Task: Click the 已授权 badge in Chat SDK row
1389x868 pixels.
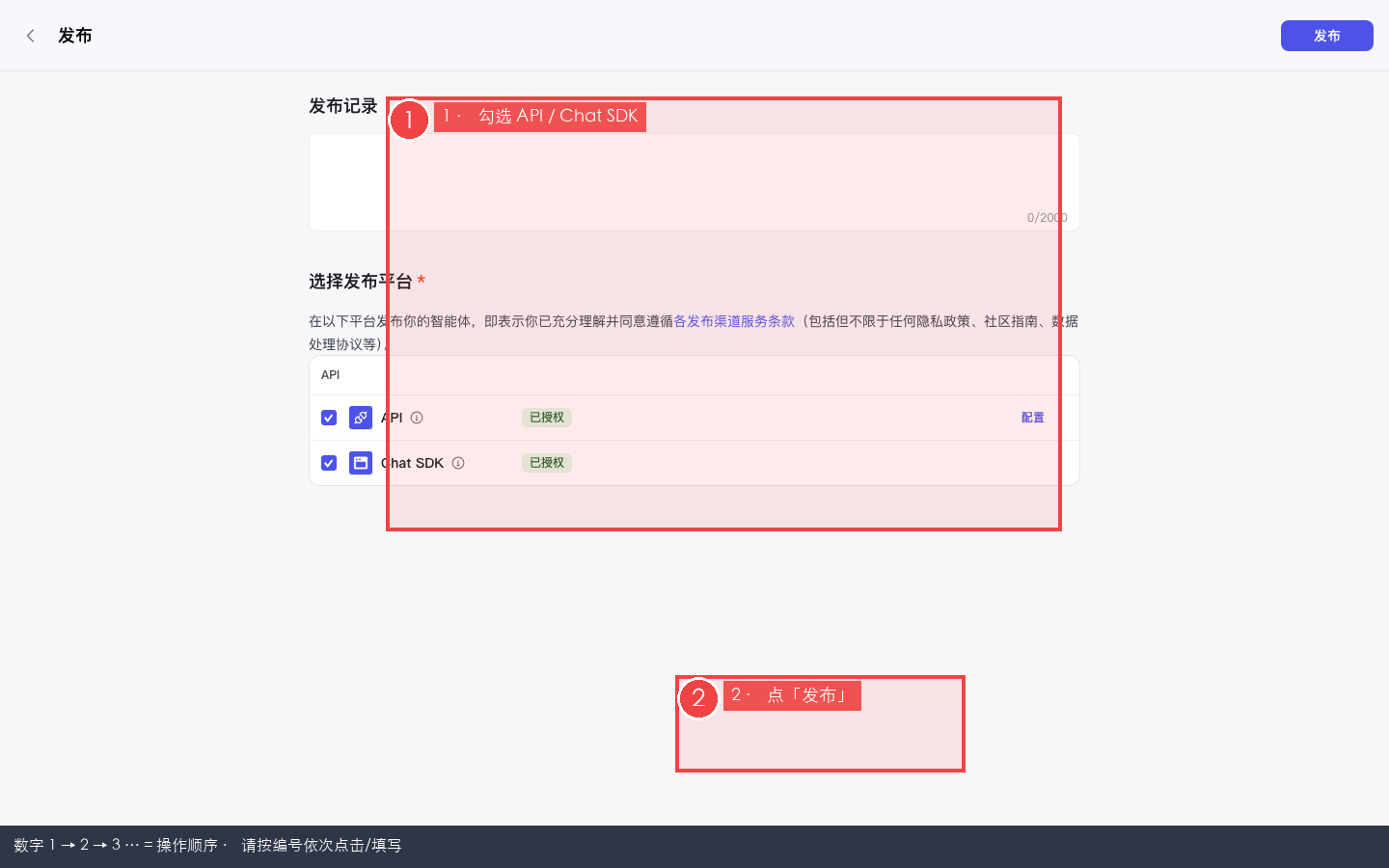Action: (547, 463)
